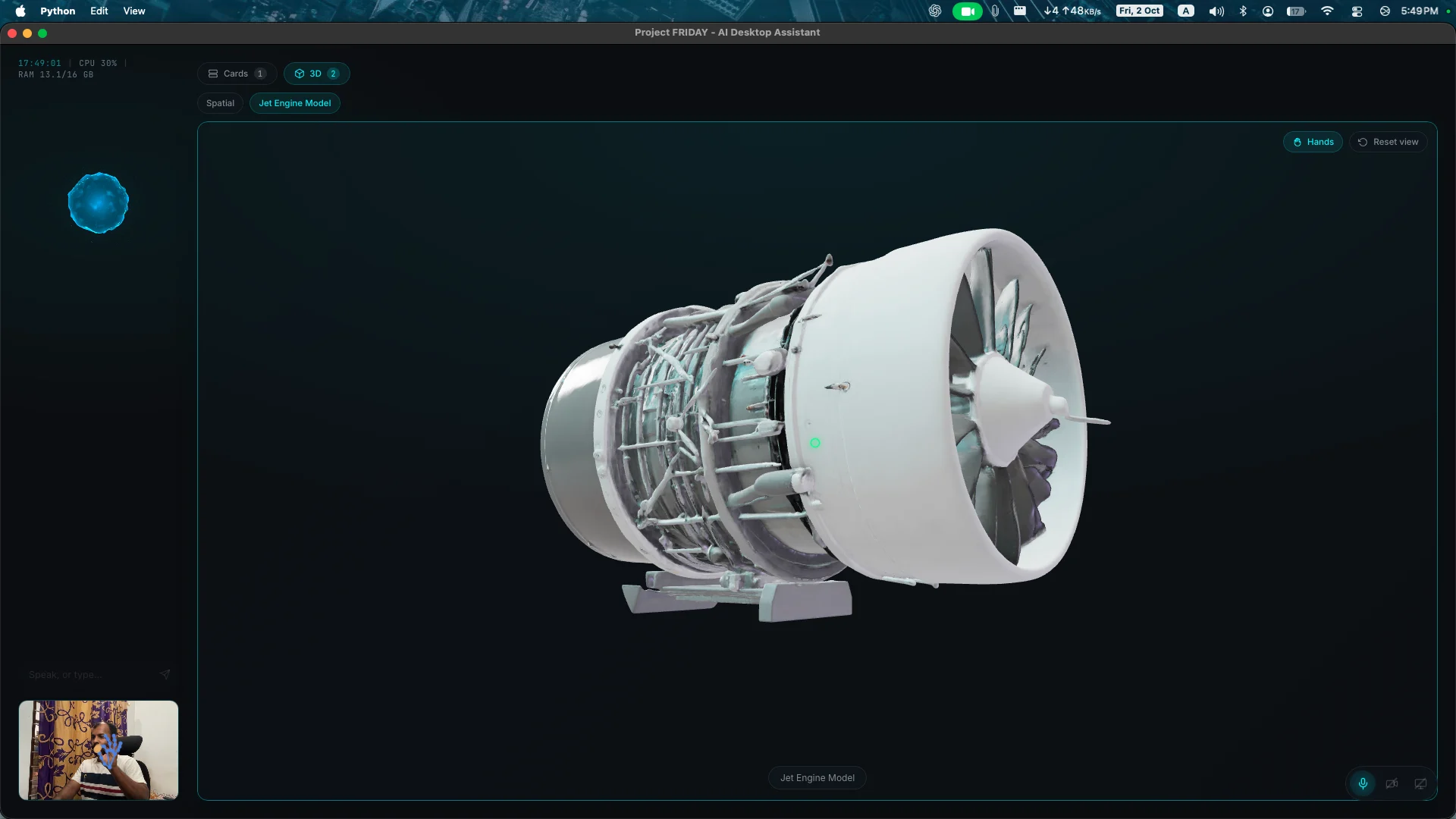Screen dimensions: 1456x819
Task: Click the webcam preview thumbnail
Action: click(99, 750)
